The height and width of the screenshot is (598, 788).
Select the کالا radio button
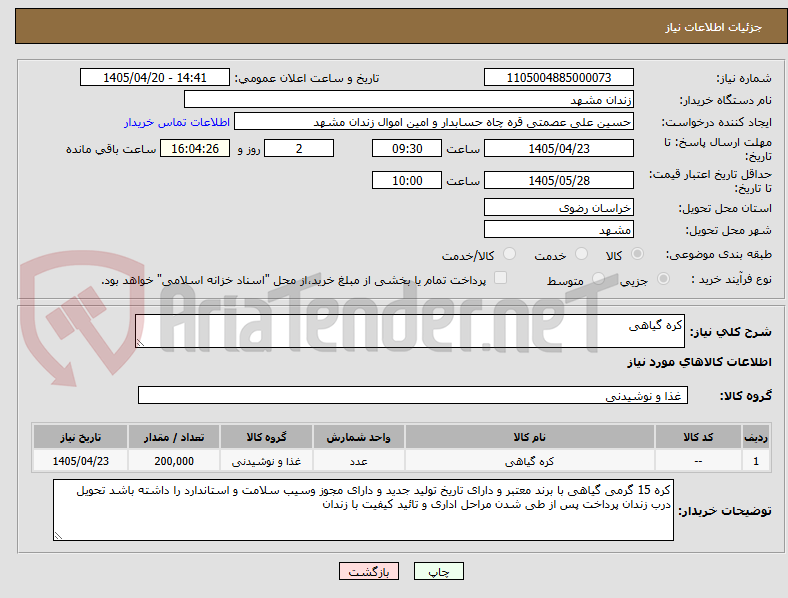[637, 254]
